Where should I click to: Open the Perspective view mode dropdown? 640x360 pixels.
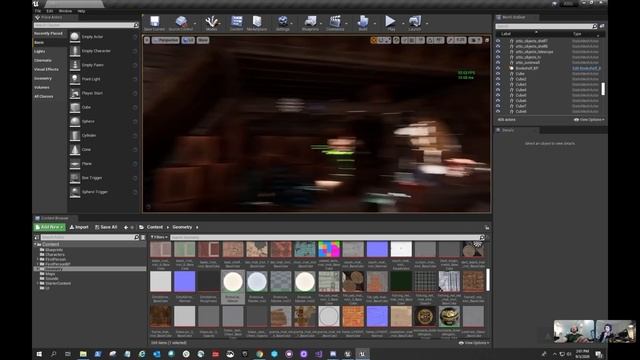tap(165, 40)
